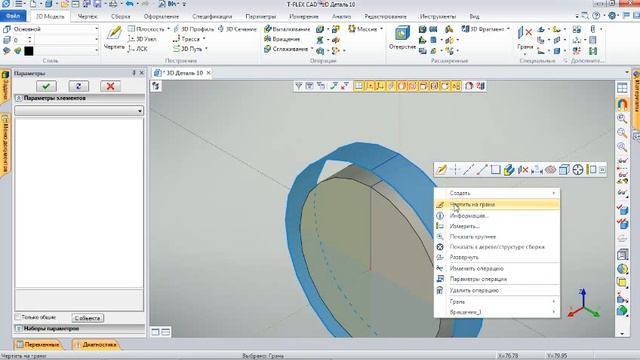Toggle second yellow selection filter in view toolbar
The width and height of the screenshot is (640, 360).
[x=369, y=86]
